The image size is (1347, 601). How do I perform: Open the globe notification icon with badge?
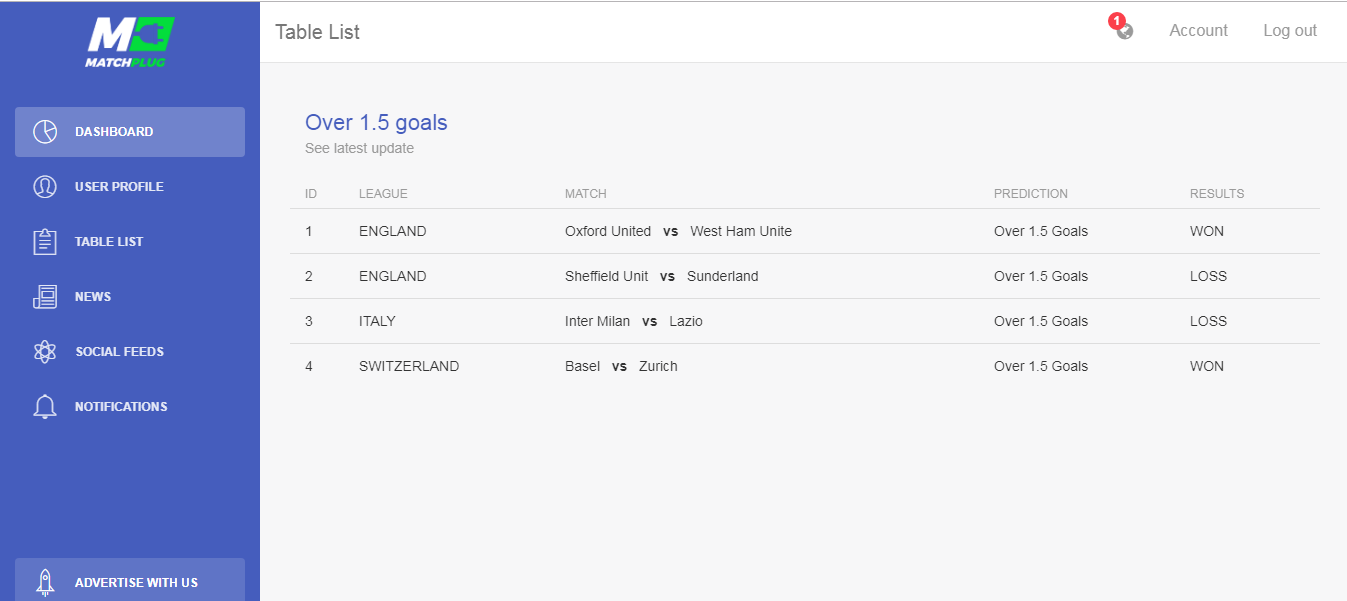tap(1124, 30)
